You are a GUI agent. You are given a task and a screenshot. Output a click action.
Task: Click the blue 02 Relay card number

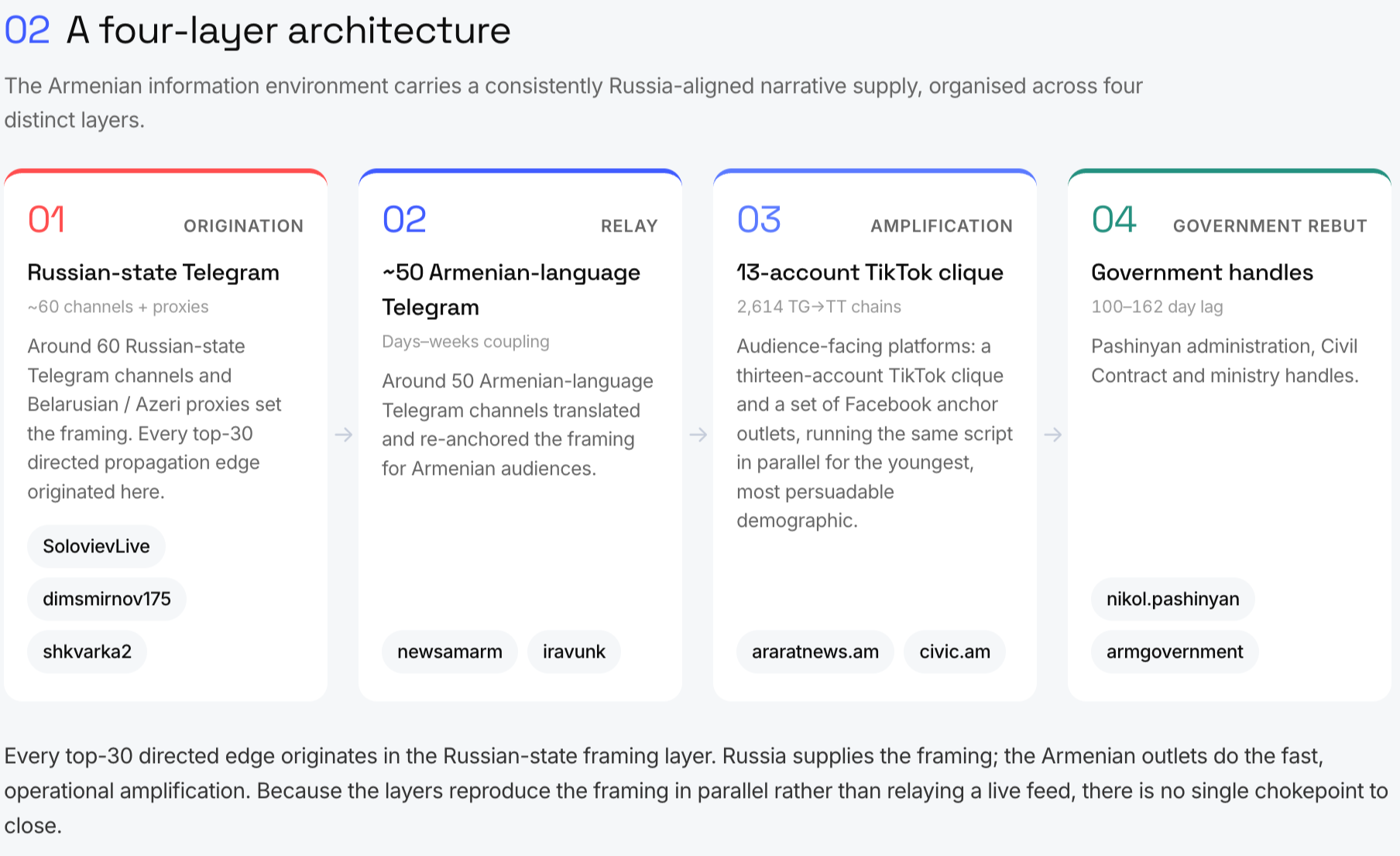pos(404,219)
